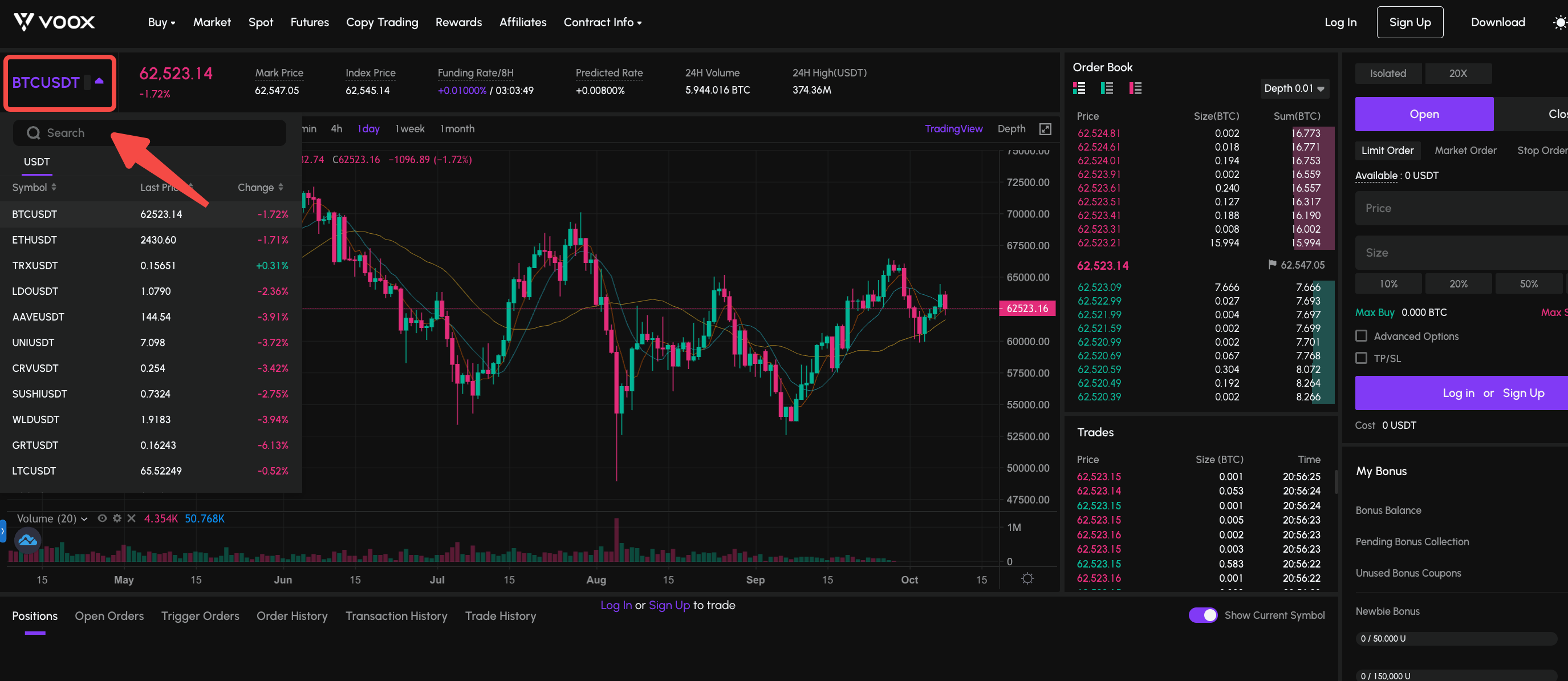Open the Trade History tab

(x=501, y=616)
